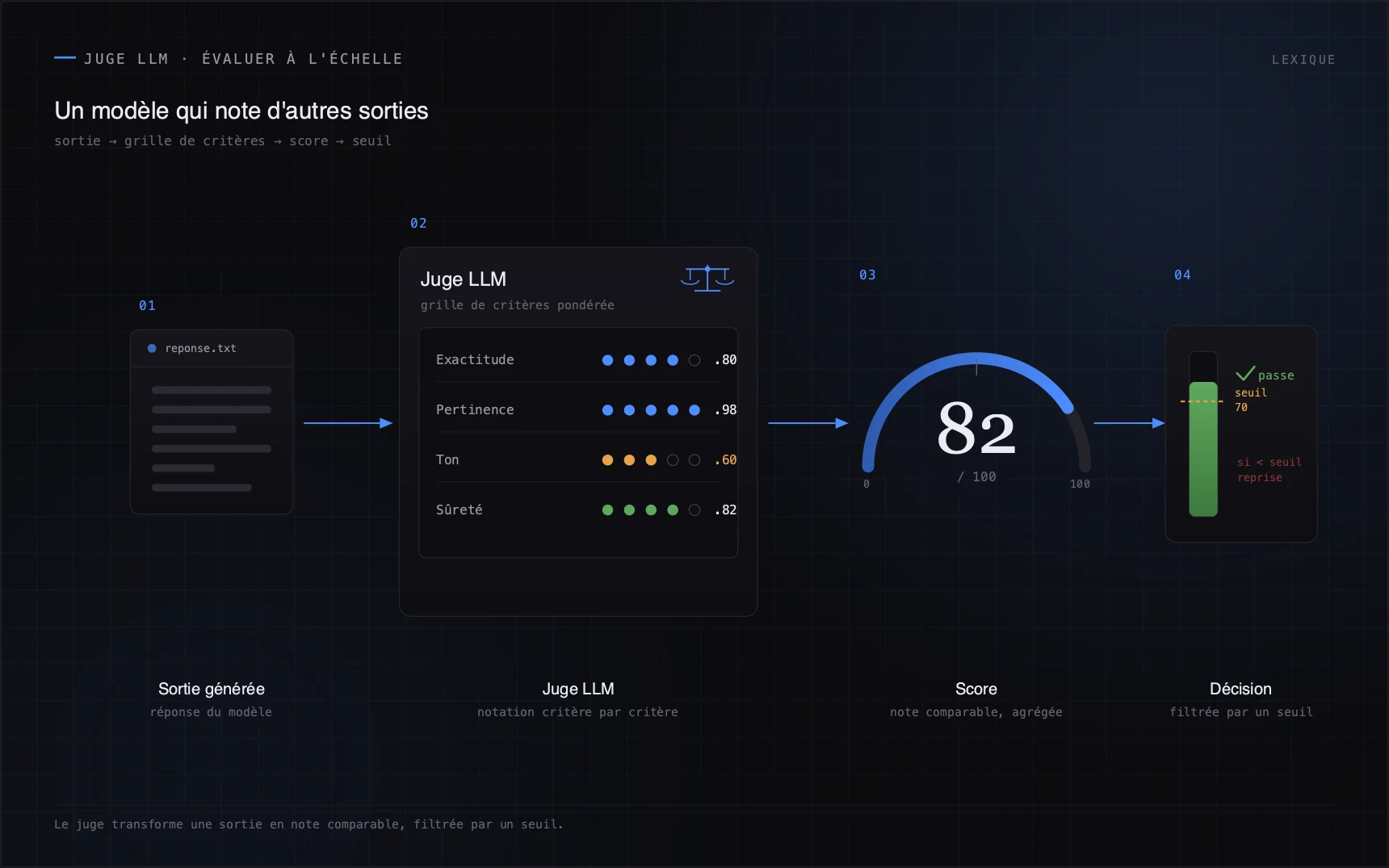The width and height of the screenshot is (1389, 868).
Task: Click the arrow between document and Juge LLM
Action: tap(348, 423)
